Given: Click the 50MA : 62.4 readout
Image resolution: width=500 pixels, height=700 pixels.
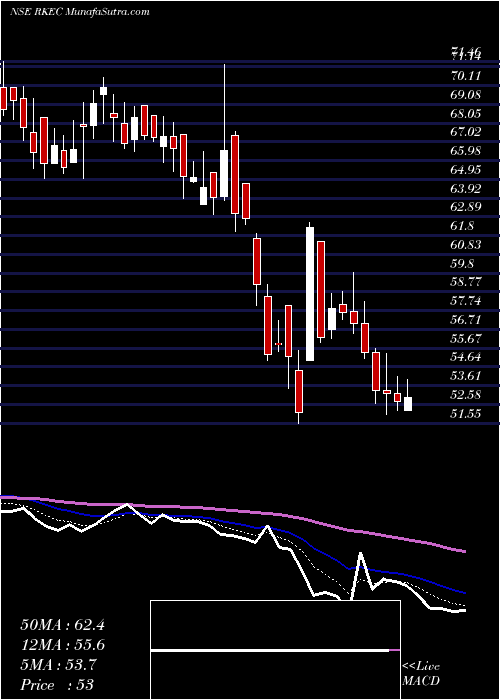Looking at the screenshot, I should coord(62,625).
